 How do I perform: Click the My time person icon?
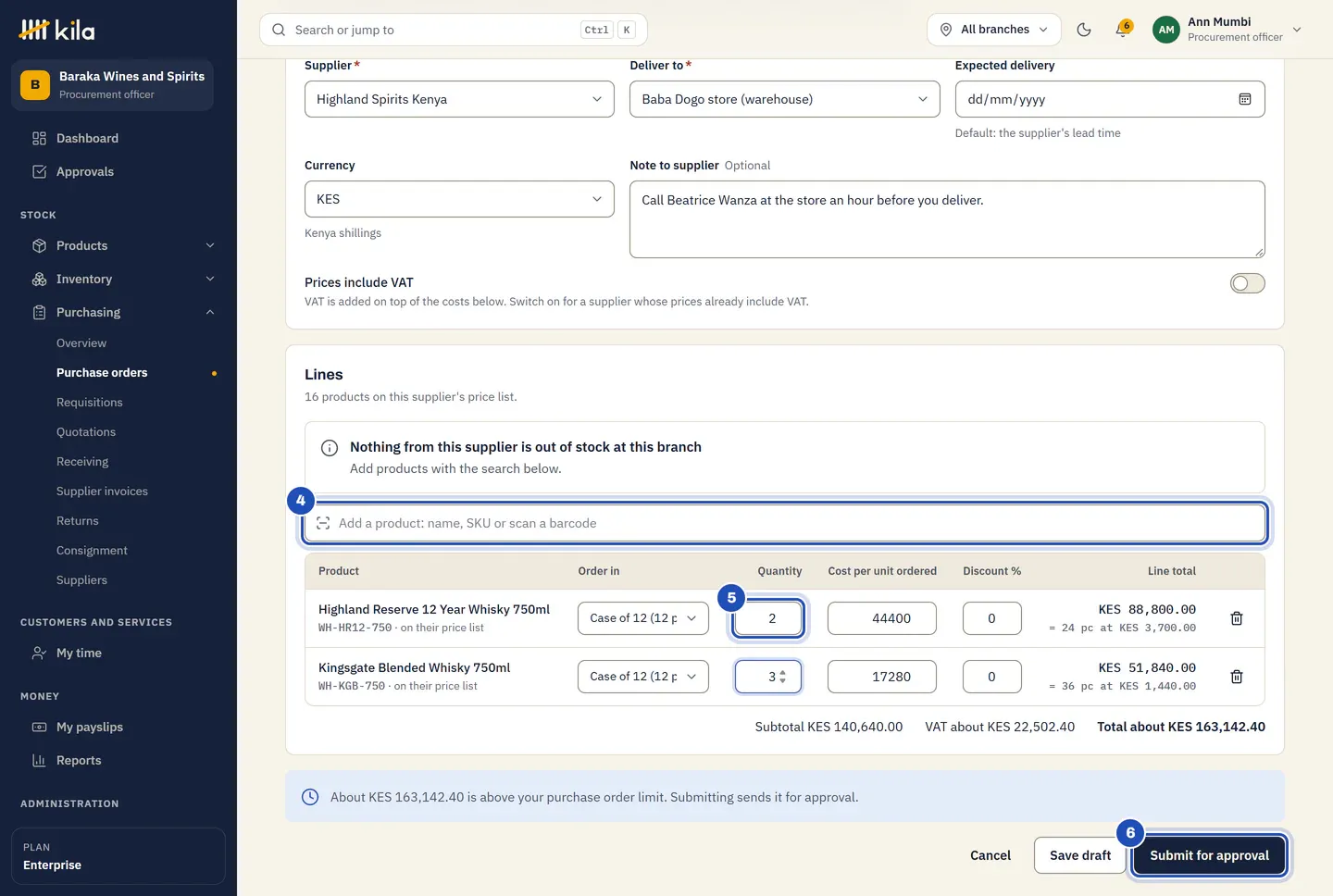coord(39,653)
